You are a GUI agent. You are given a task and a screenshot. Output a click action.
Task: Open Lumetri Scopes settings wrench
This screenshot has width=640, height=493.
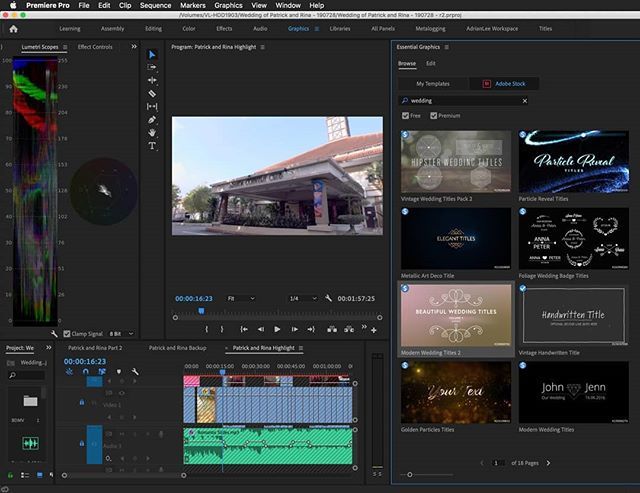click(54, 333)
